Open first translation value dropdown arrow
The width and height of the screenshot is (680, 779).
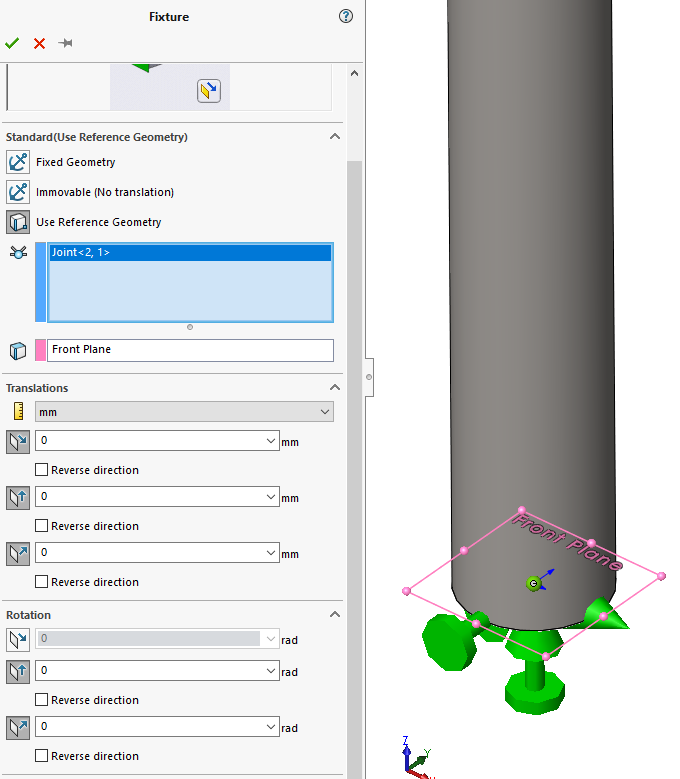(271, 441)
